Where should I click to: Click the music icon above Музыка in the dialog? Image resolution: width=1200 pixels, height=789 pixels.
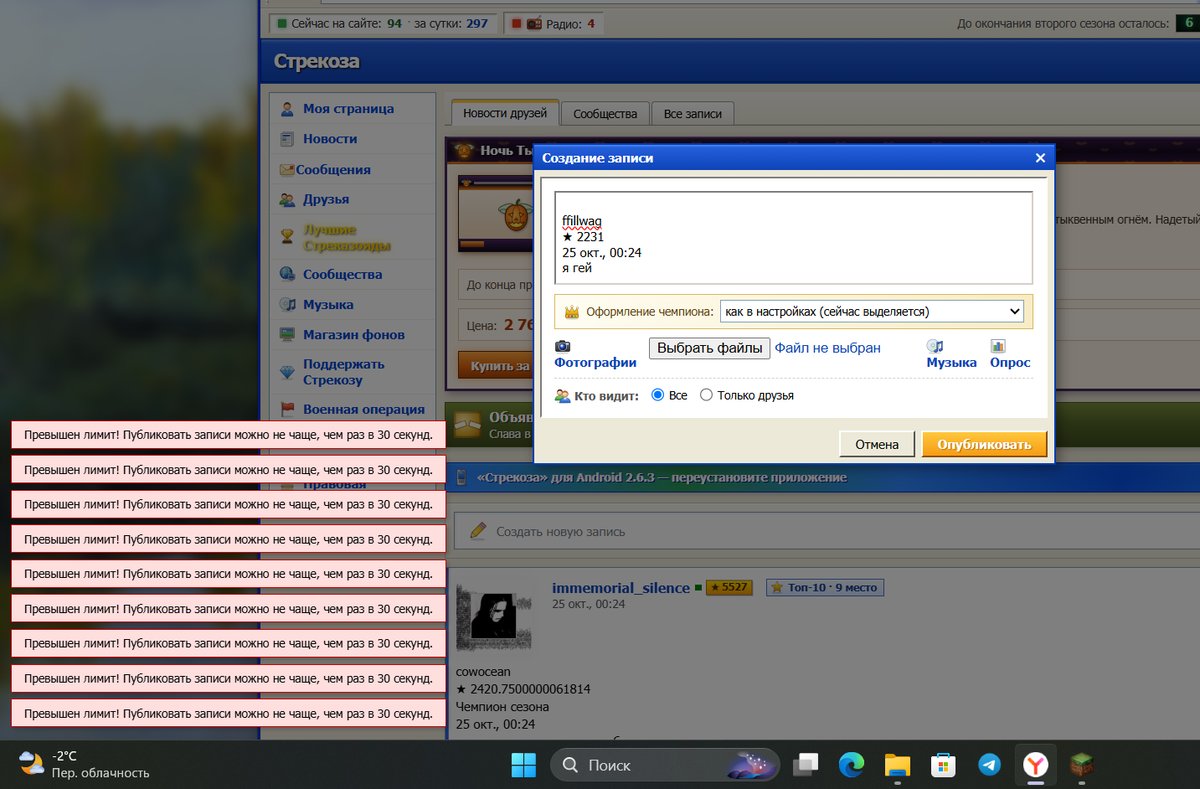935,346
